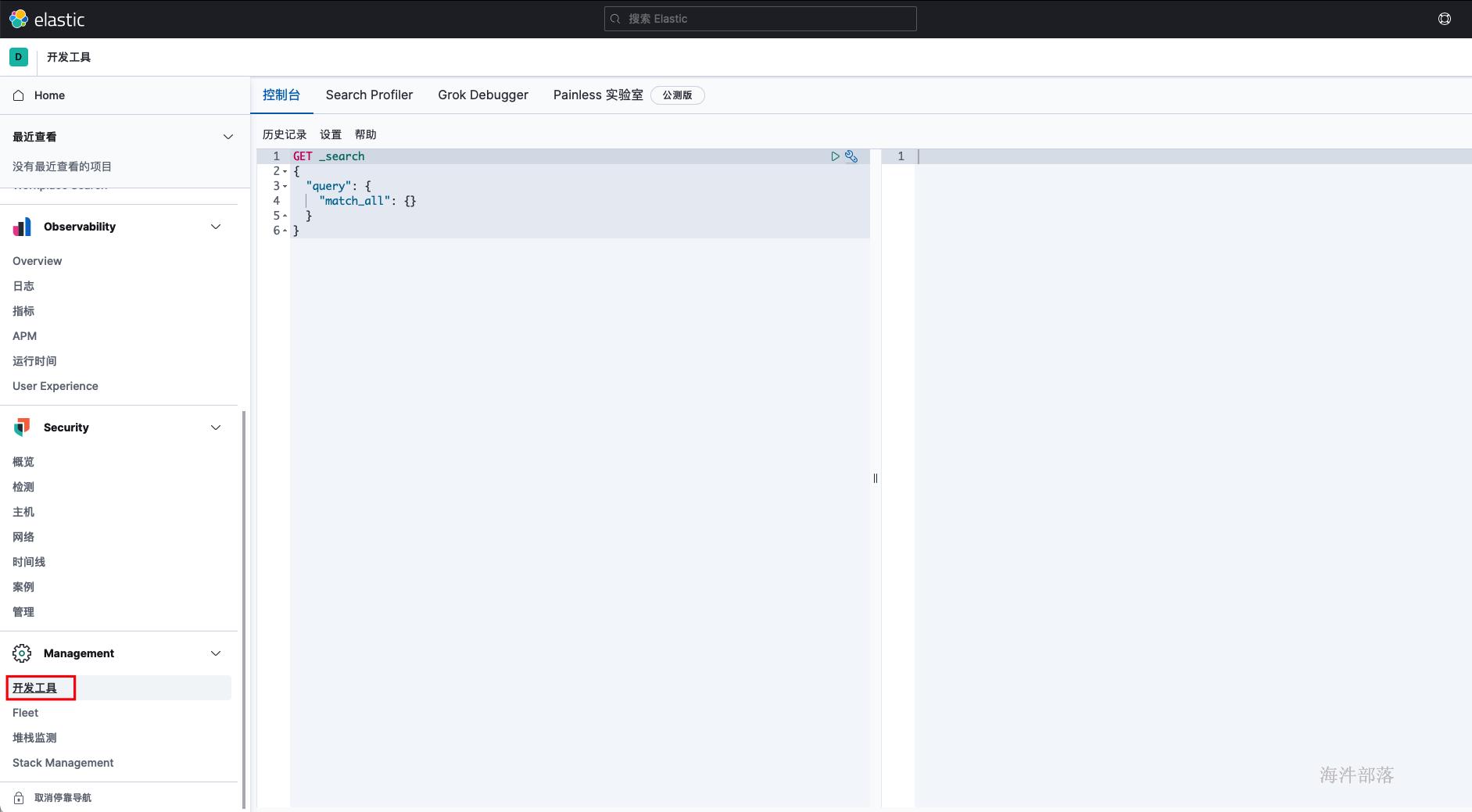Image resolution: width=1472 pixels, height=812 pixels.
Task: Go to Home in the sidebar
Action: click(49, 95)
